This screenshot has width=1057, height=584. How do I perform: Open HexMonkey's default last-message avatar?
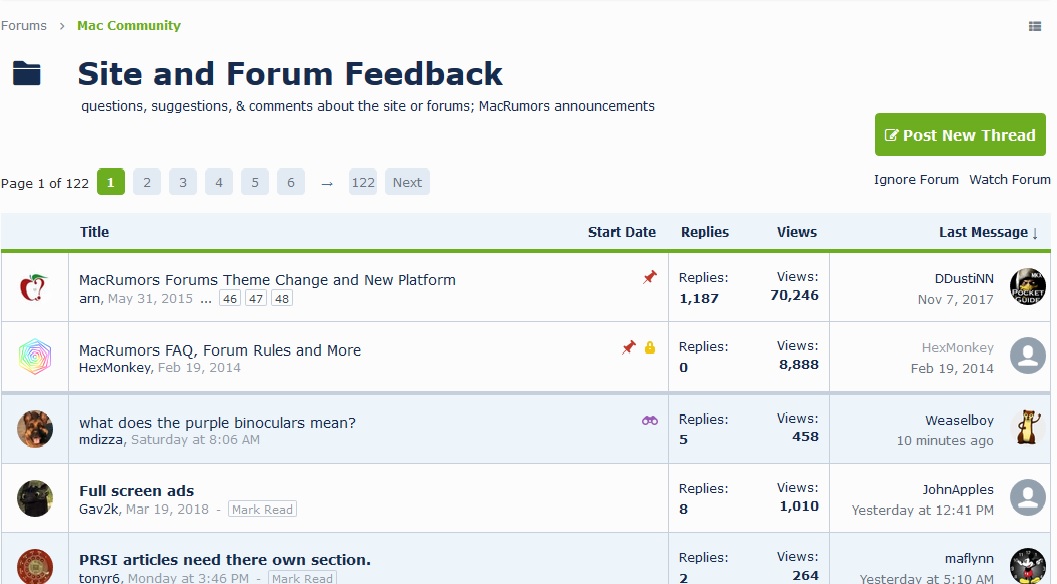coord(1027,355)
